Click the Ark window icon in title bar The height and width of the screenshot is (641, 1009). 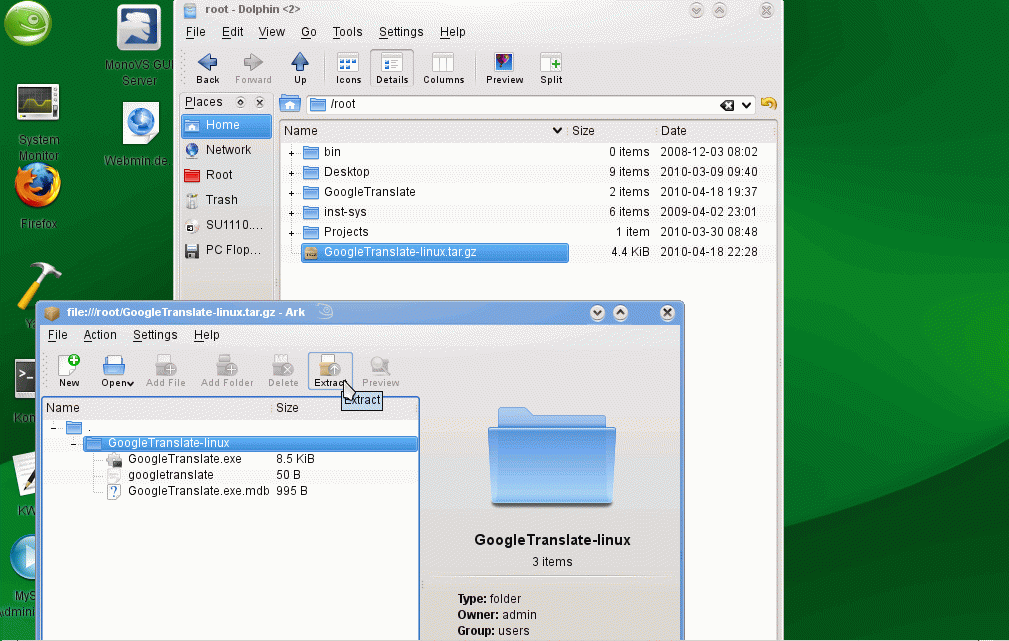point(52,313)
